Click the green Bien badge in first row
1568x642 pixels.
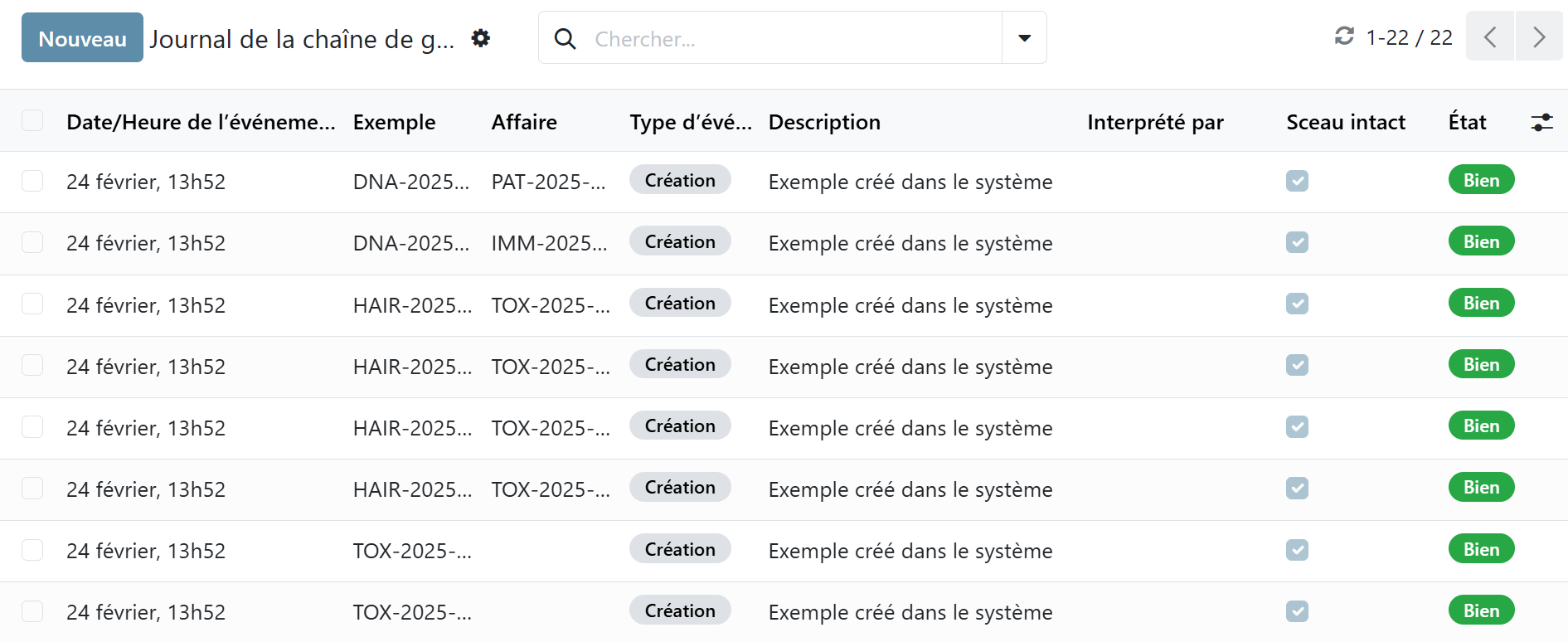[x=1481, y=180]
